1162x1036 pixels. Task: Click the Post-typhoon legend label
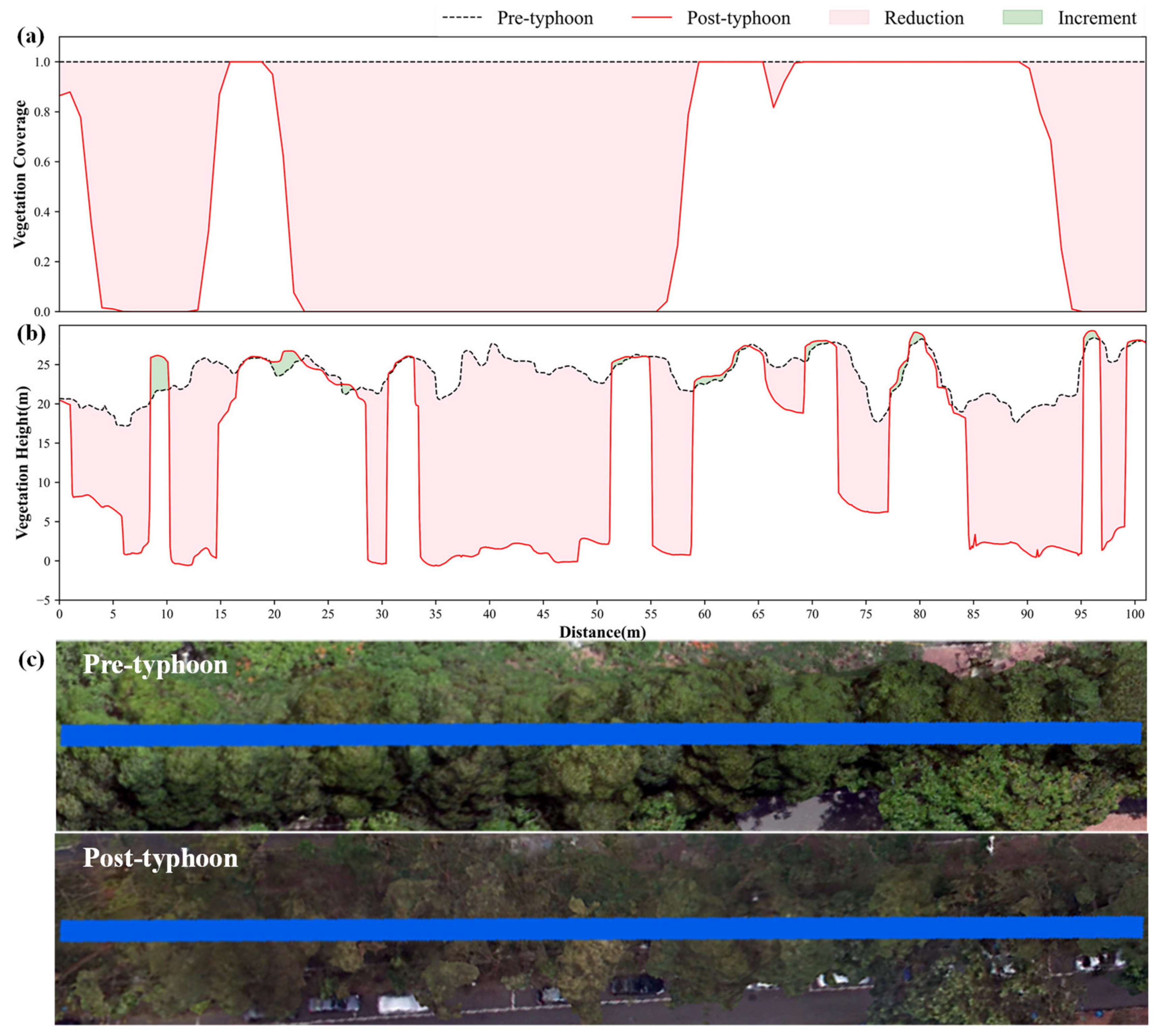pyautogui.click(x=739, y=18)
